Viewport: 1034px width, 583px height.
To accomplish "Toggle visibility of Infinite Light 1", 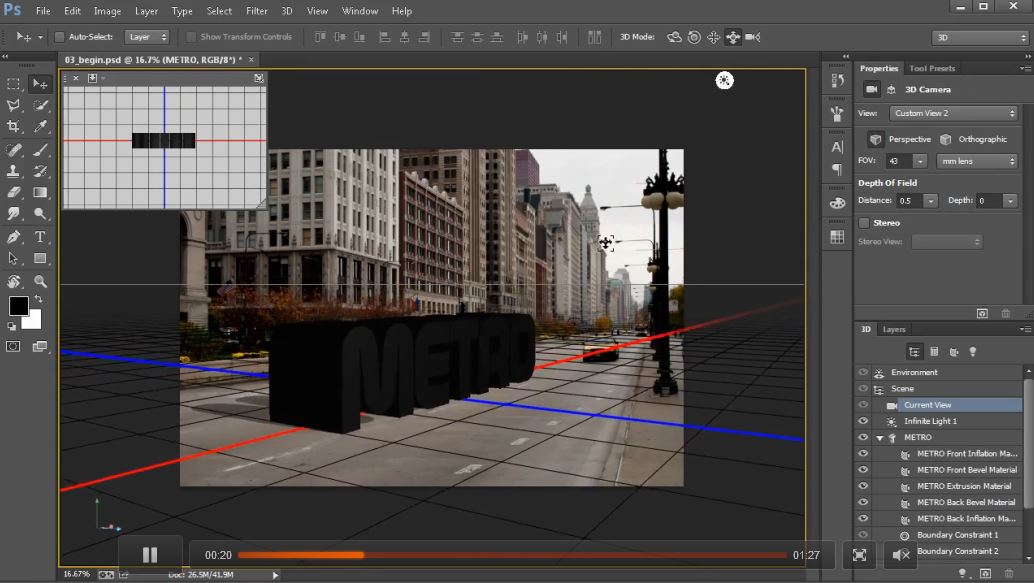I will click(x=863, y=421).
